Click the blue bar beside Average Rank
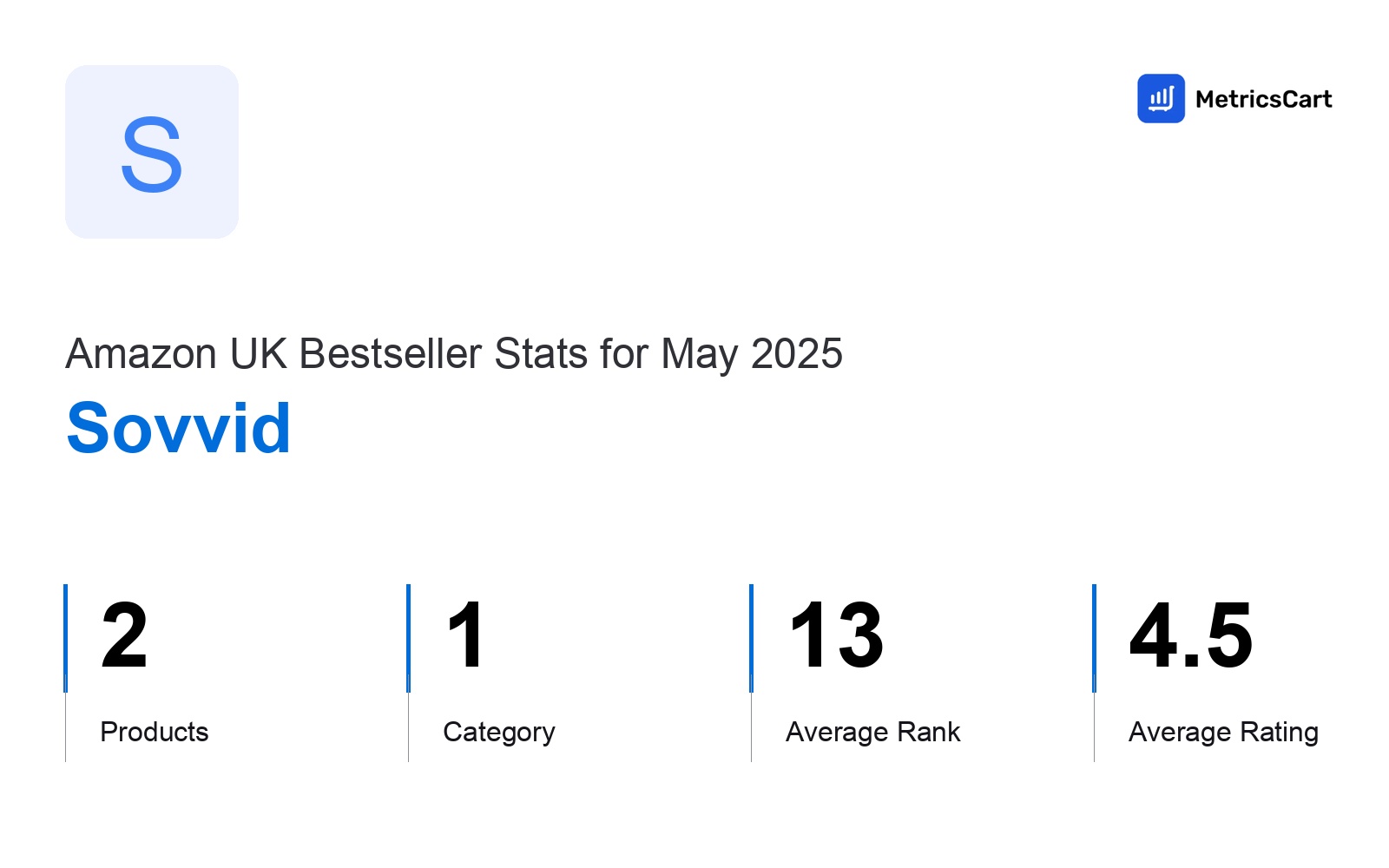 [751, 638]
